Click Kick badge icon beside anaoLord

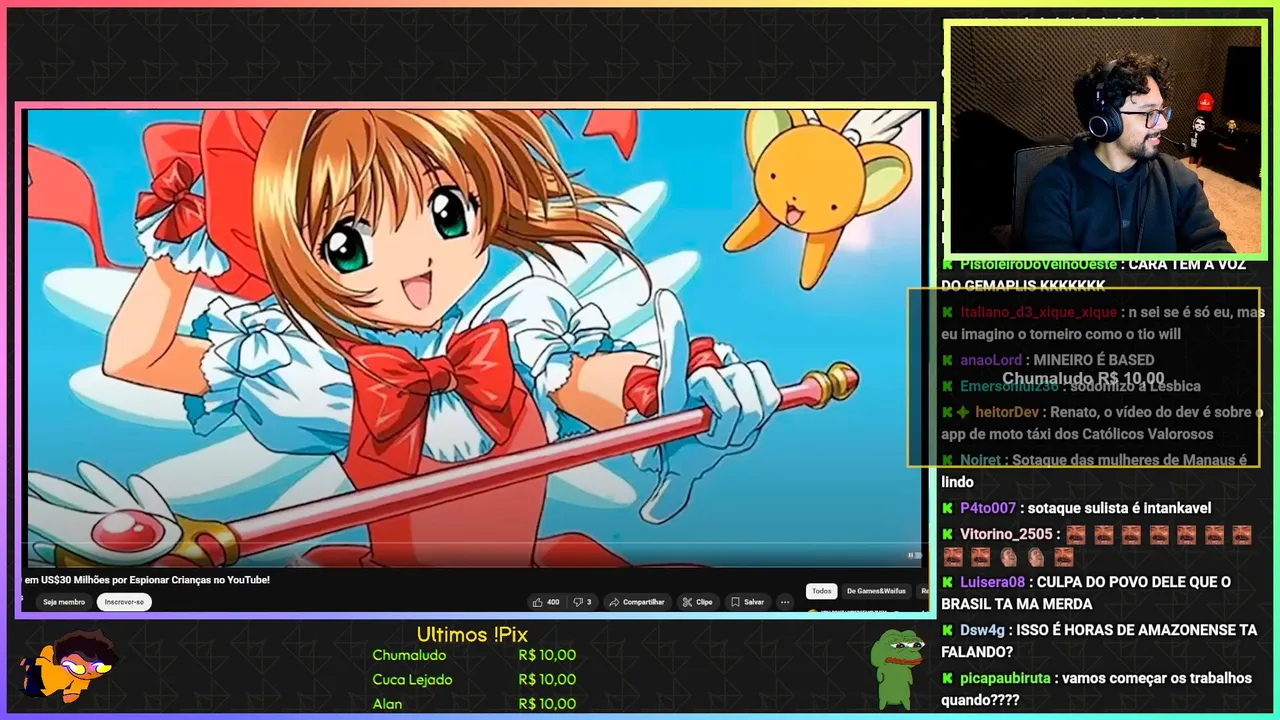click(948, 360)
